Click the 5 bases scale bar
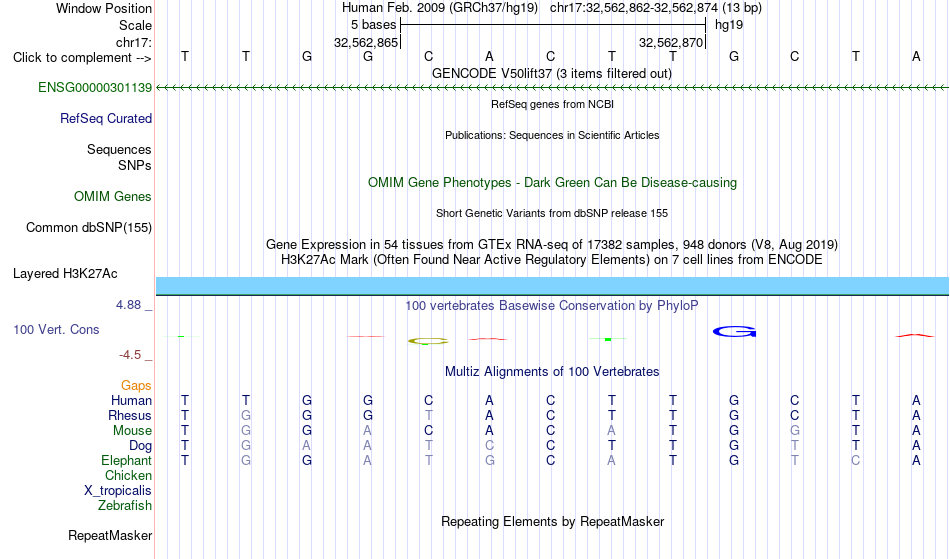This screenshot has width=950, height=559. pos(553,25)
